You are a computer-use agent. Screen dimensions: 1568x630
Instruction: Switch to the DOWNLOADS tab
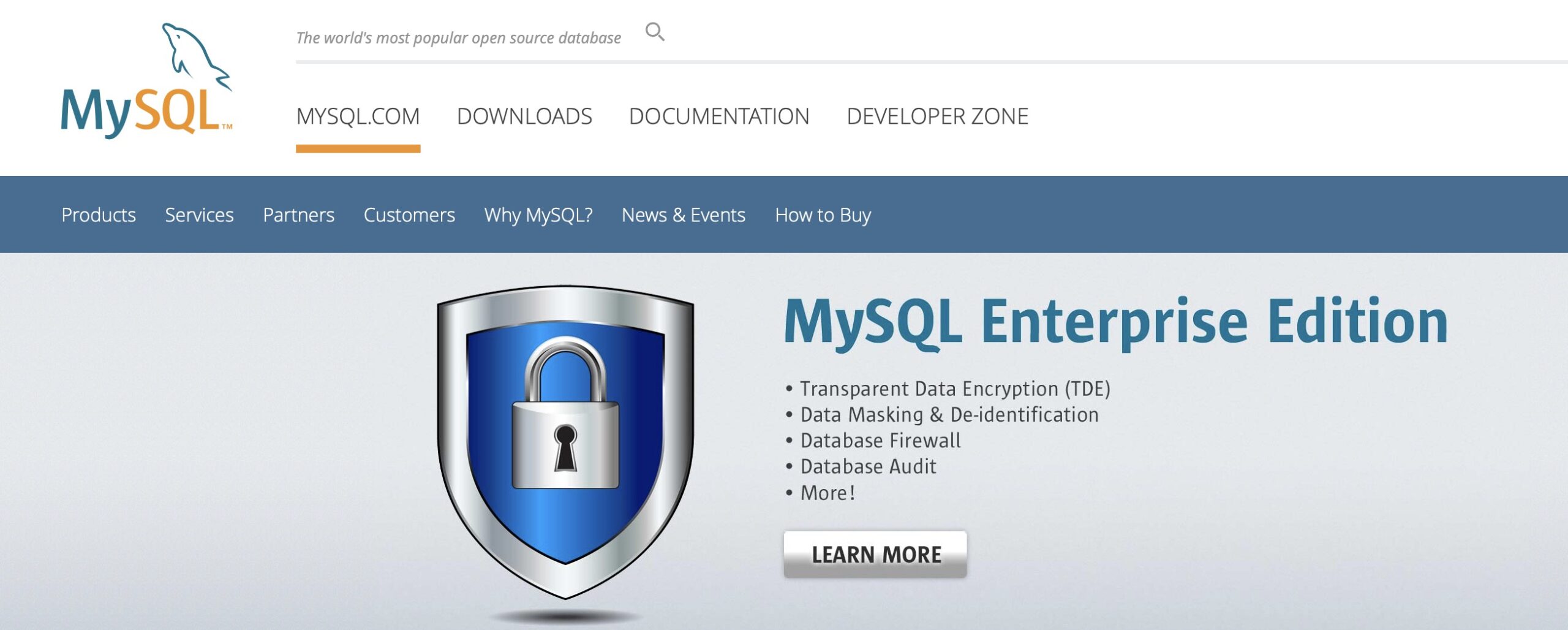coord(524,116)
